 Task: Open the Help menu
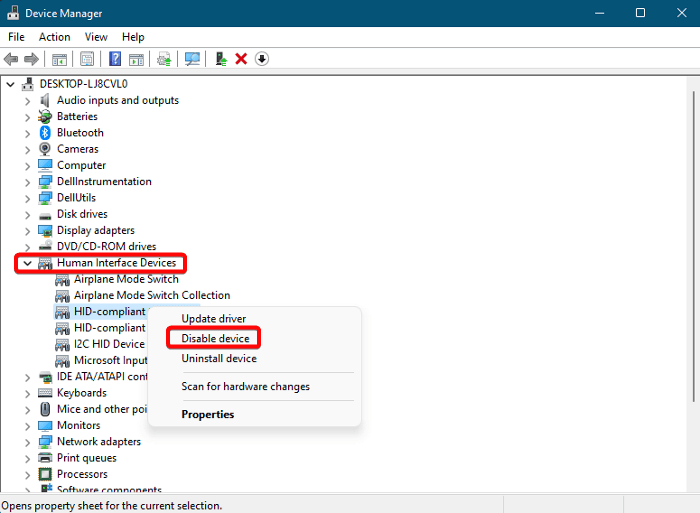133,37
